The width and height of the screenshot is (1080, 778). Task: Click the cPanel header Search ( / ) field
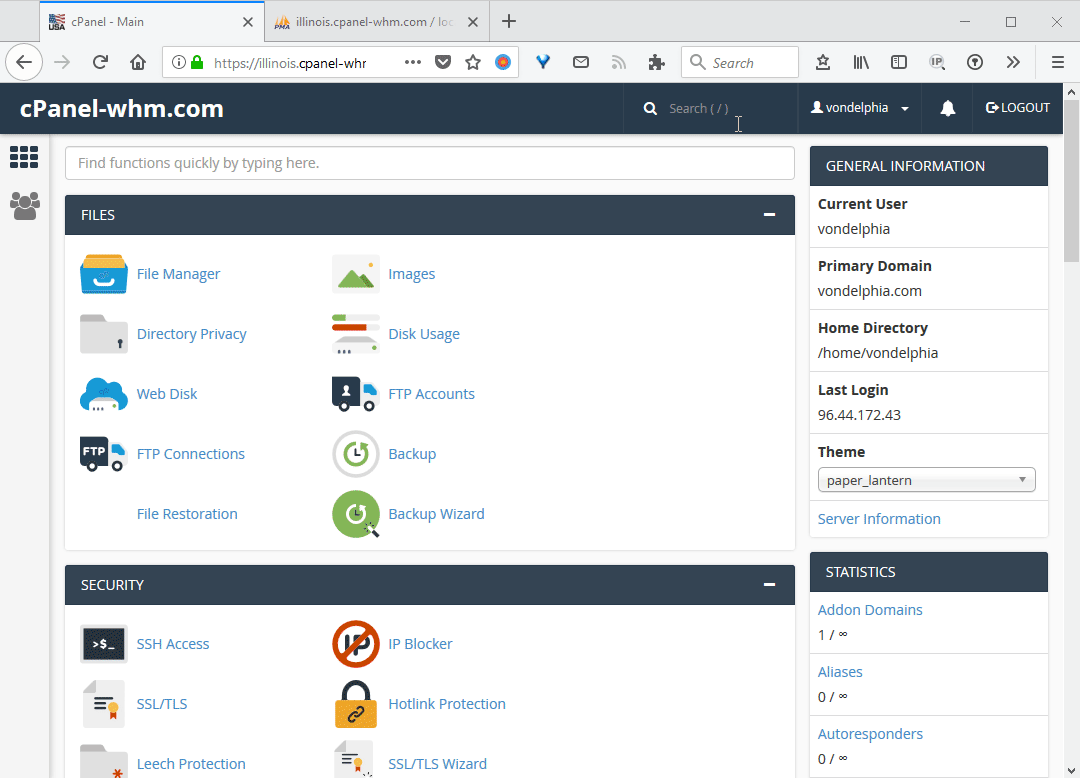click(x=710, y=108)
